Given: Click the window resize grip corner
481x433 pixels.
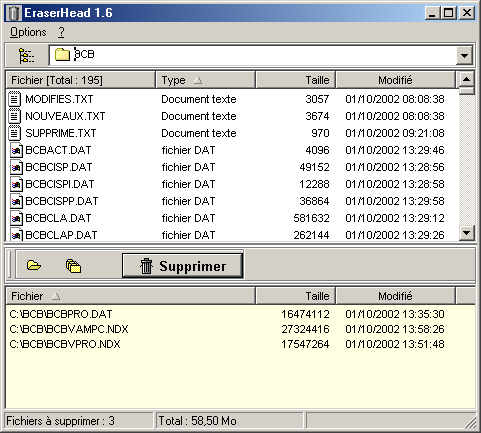Looking at the screenshot, I should point(471,423).
